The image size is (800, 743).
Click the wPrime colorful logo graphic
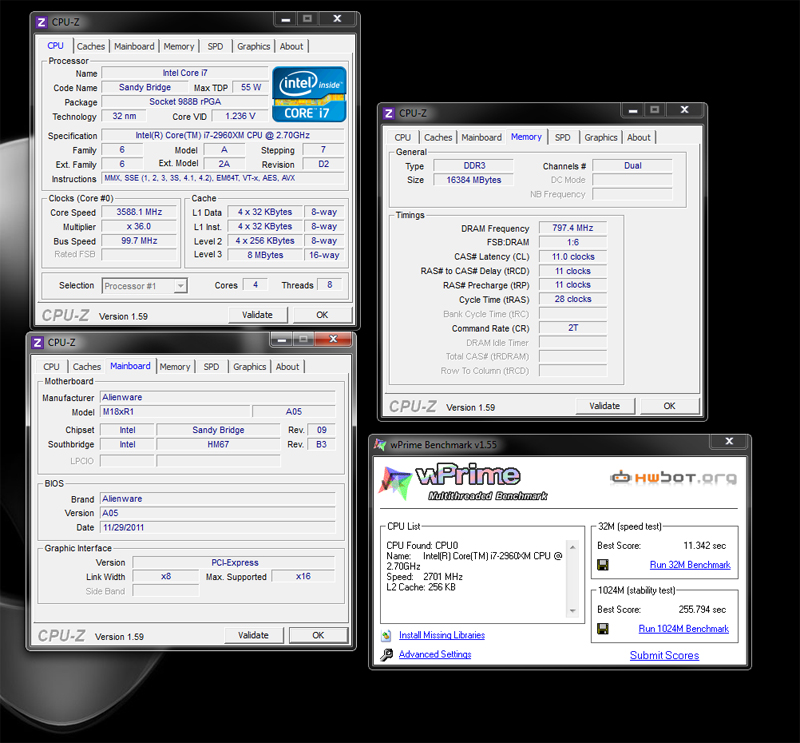point(395,482)
